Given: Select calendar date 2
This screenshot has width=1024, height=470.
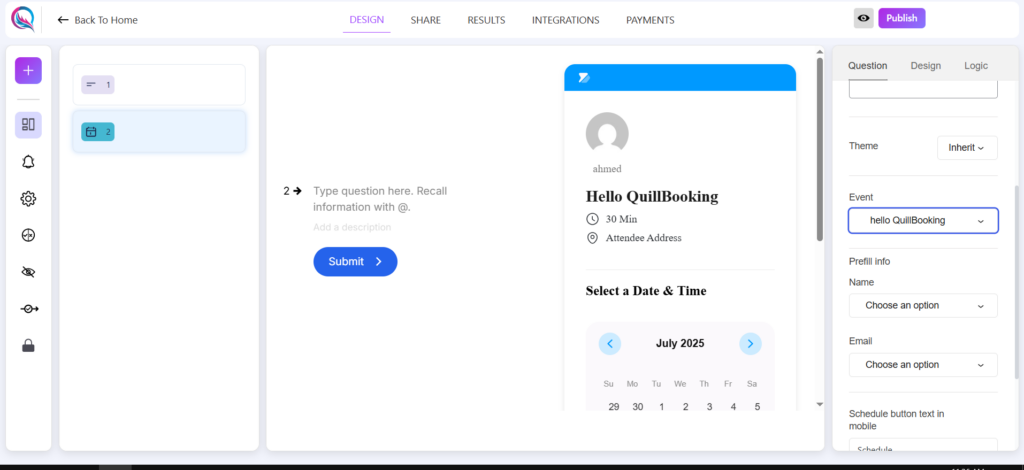Looking at the screenshot, I should point(686,407).
